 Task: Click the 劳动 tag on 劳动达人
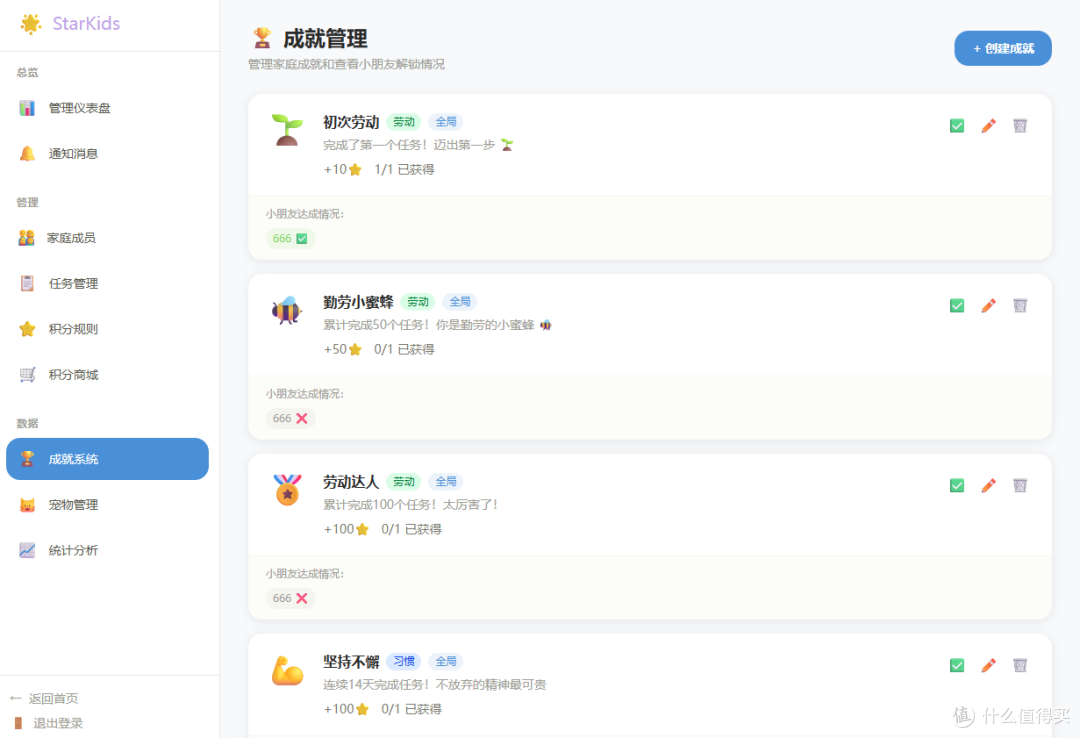tap(404, 482)
